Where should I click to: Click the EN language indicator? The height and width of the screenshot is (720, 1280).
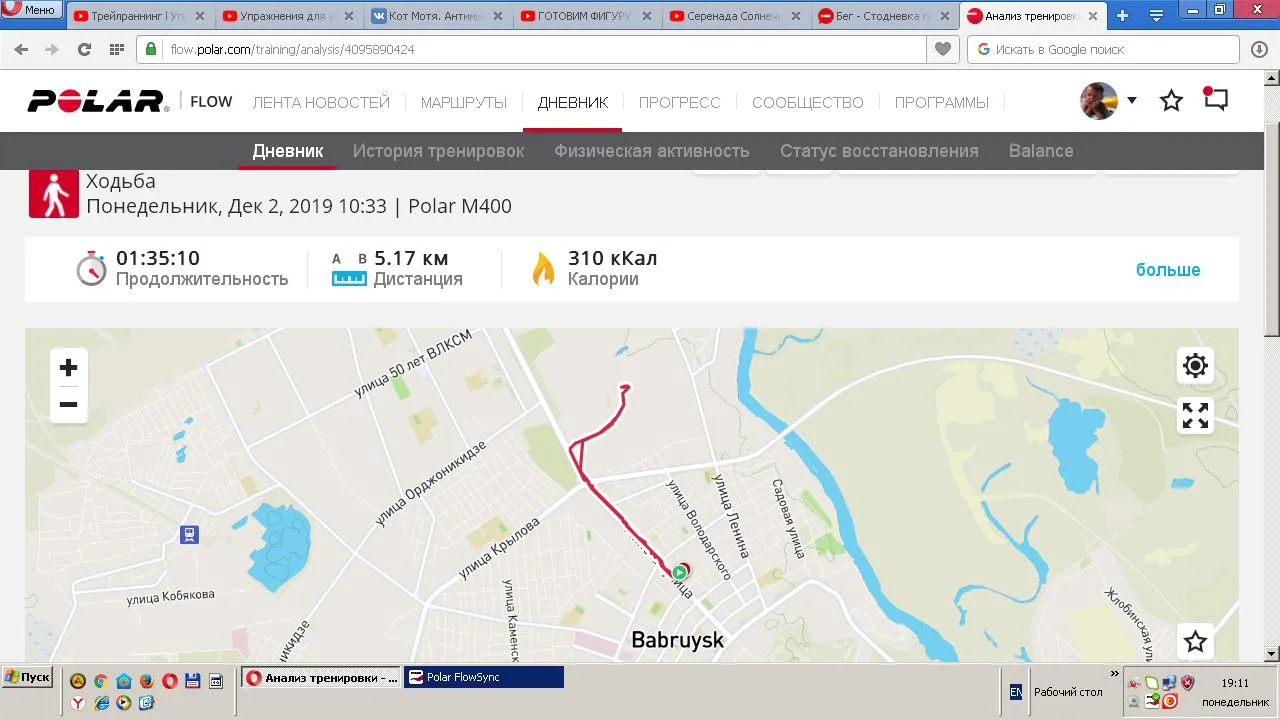[x=1016, y=692]
